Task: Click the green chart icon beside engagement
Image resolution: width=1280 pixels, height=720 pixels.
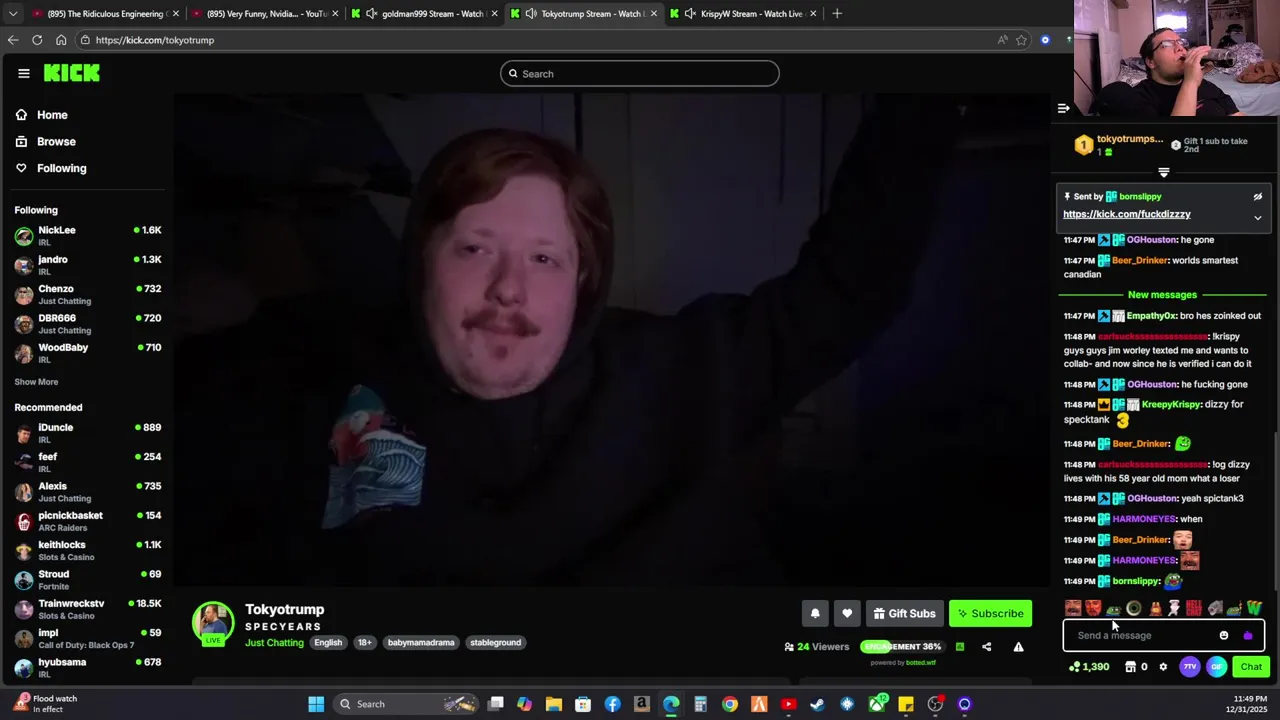Action: click(959, 647)
